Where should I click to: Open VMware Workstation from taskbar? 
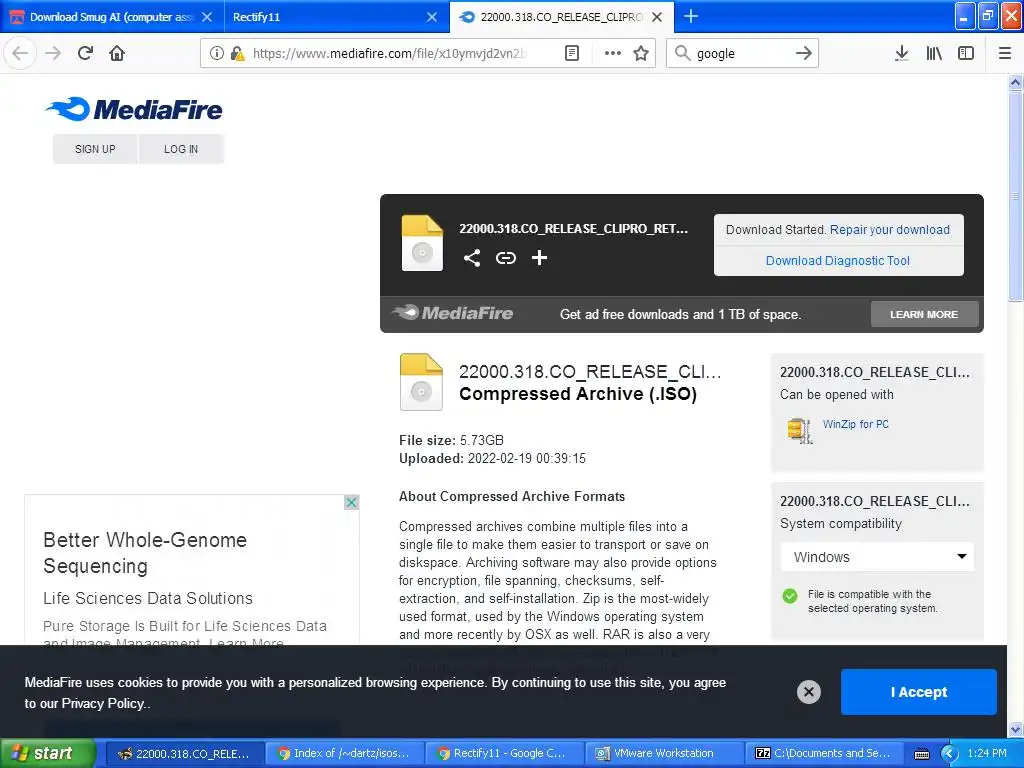coord(665,754)
